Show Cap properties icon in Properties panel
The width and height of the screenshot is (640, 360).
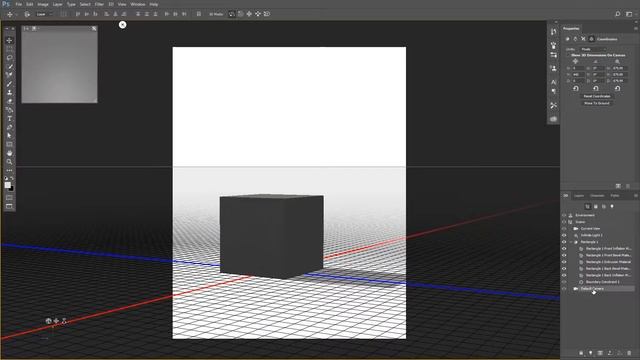(583, 39)
